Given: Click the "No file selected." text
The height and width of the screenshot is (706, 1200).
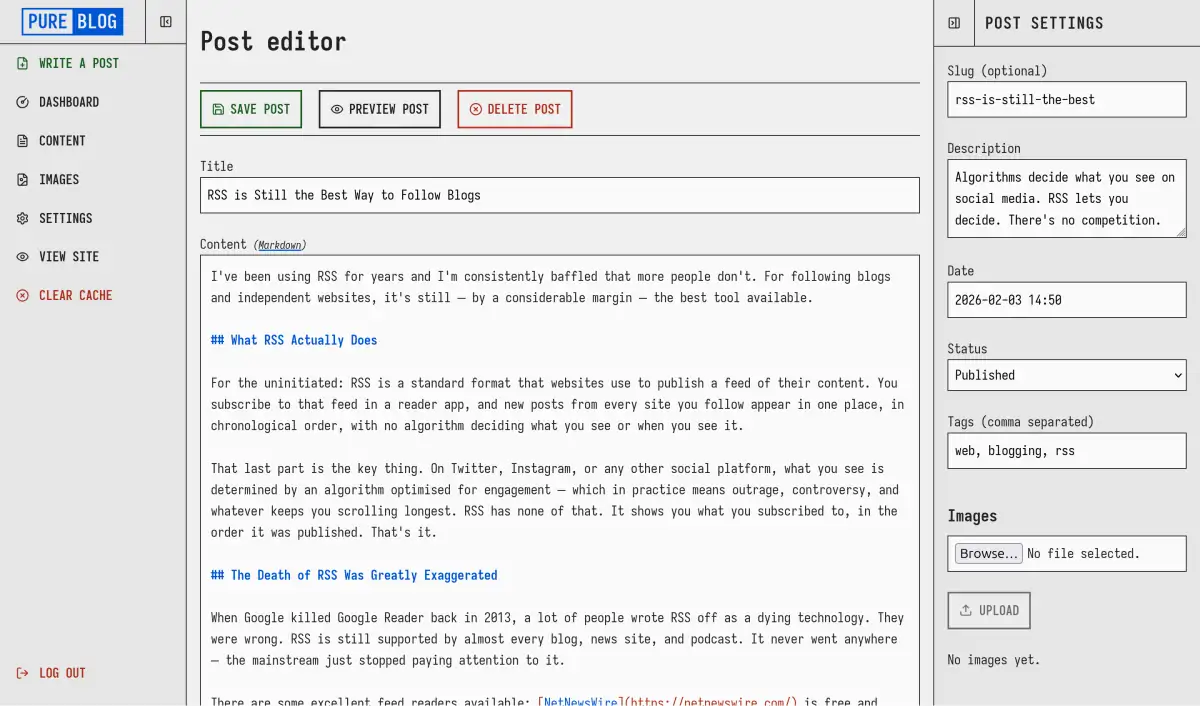Looking at the screenshot, I should (x=1083, y=553).
